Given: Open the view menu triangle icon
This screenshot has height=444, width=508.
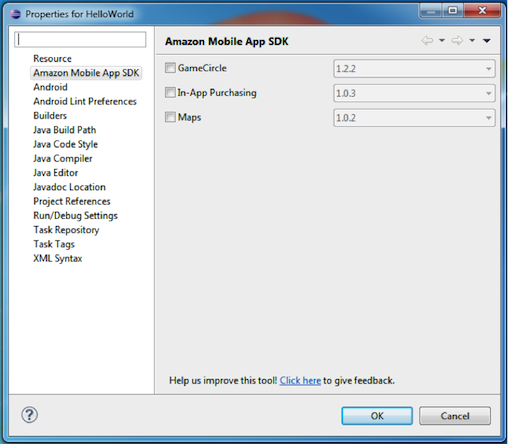Looking at the screenshot, I should point(487,41).
